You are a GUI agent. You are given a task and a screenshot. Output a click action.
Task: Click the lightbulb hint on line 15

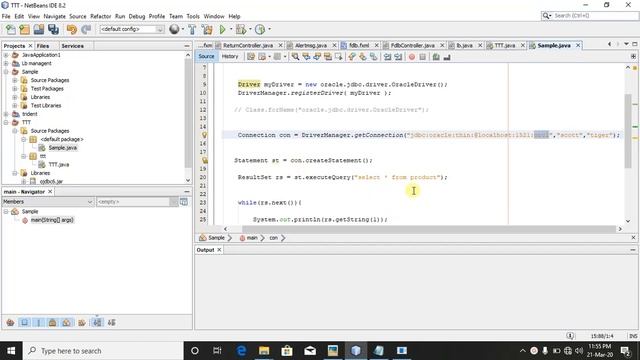click(204, 135)
